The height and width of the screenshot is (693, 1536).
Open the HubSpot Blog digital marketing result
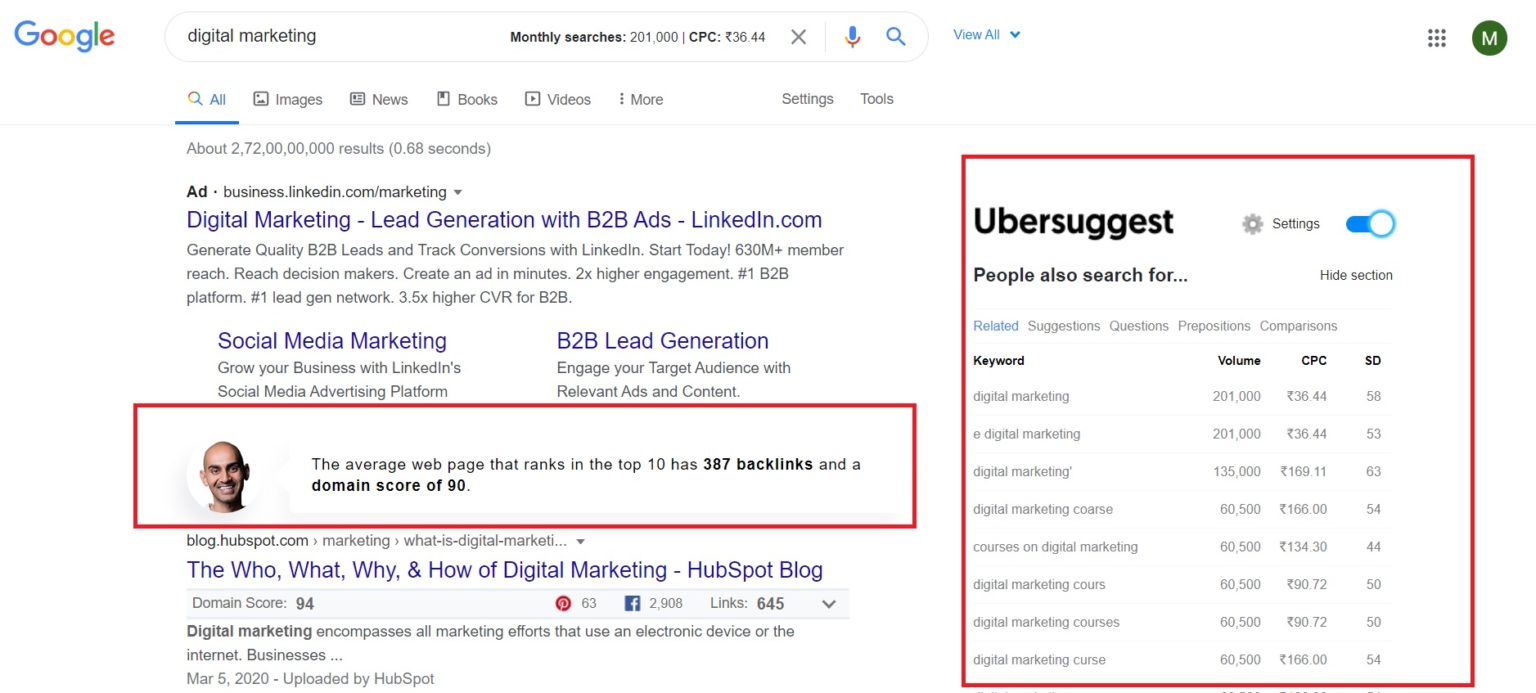click(x=505, y=570)
